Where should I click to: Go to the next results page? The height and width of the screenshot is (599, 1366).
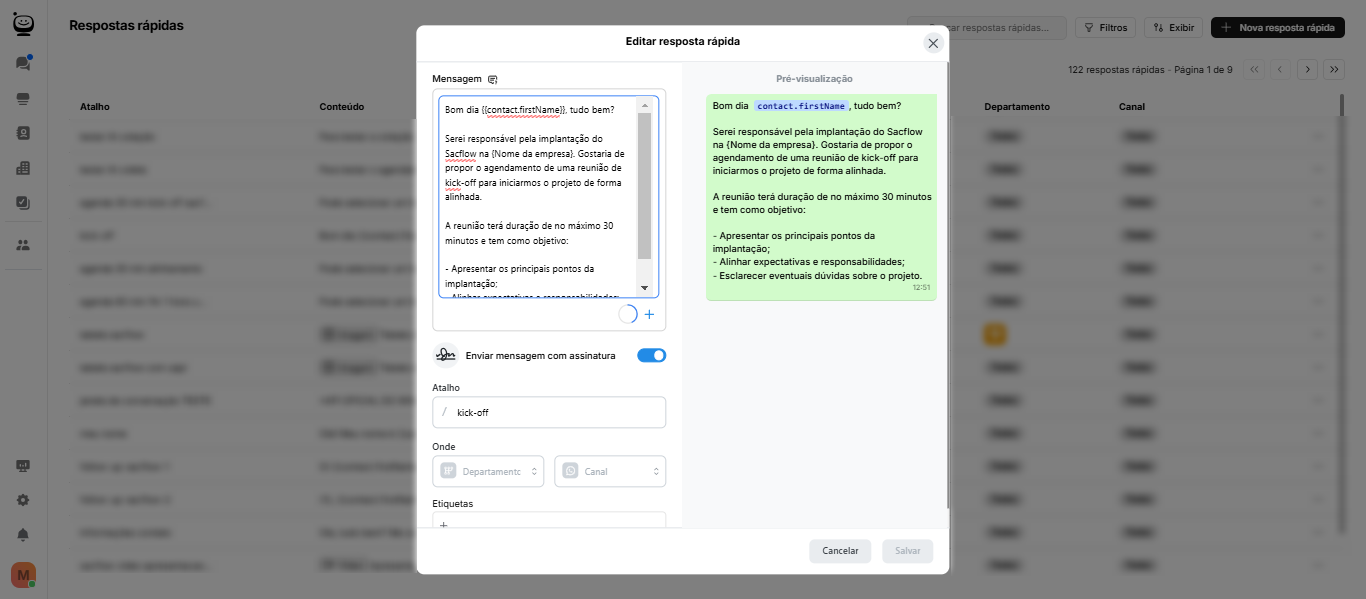1307,69
